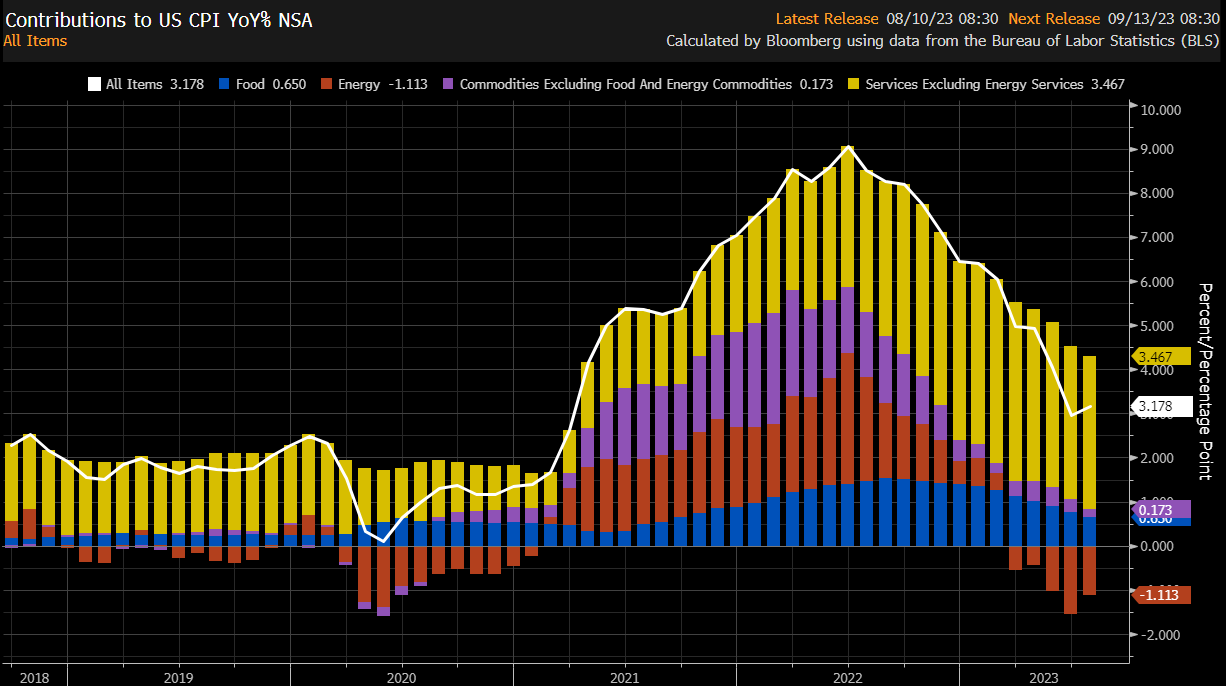Expand the 2023 section on the timeline
The height and width of the screenshot is (686, 1226).
1043,677
